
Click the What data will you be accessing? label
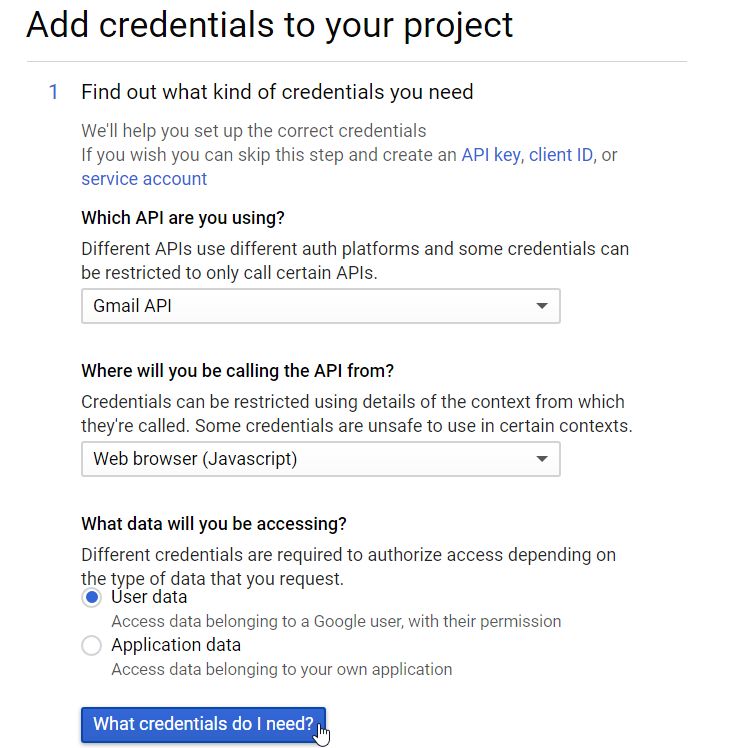[x=214, y=524]
